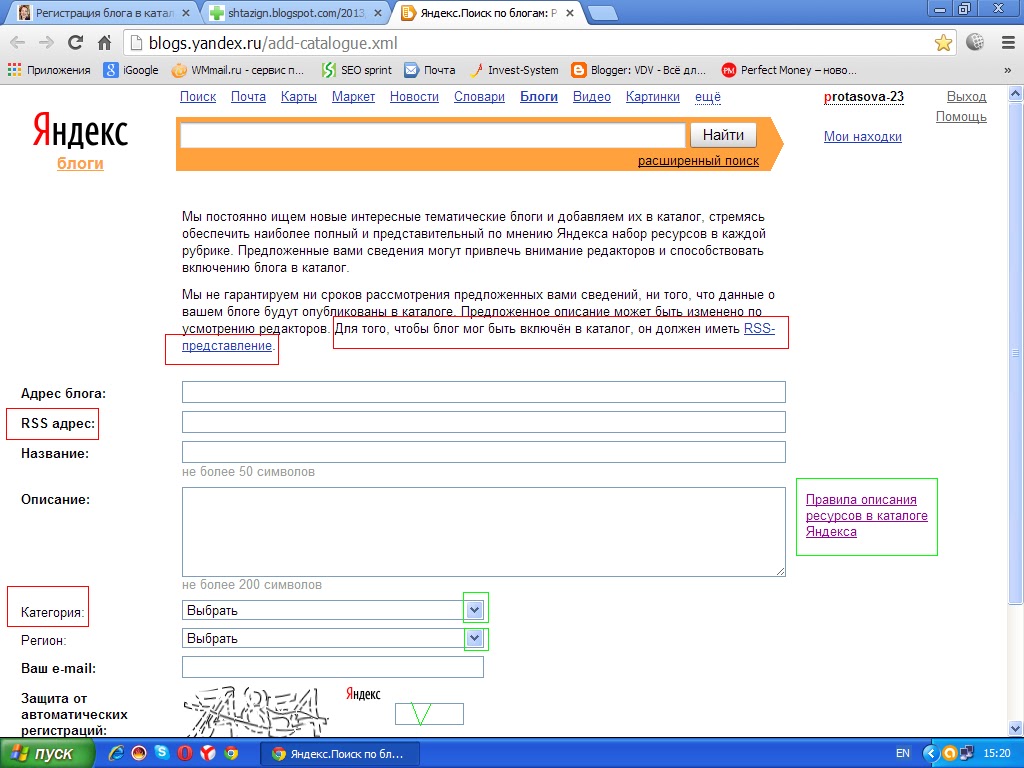This screenshot has height=768, width=1024.
Task: Open the Яндекс.Поиск по бл... taskbar button
Action: pyautogui.click(x=339, y=754)
